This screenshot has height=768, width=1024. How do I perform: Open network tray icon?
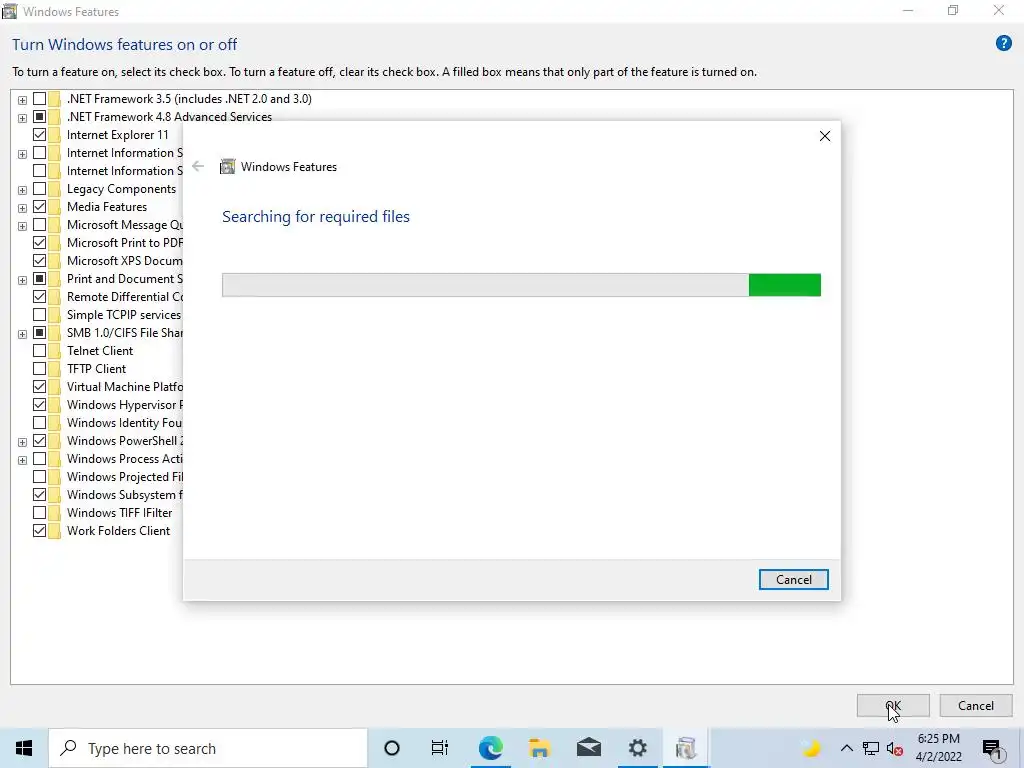tap(871, 748)
